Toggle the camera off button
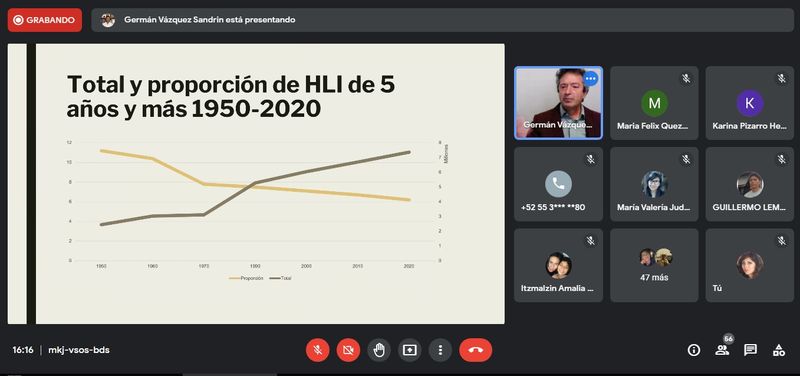 348,350
